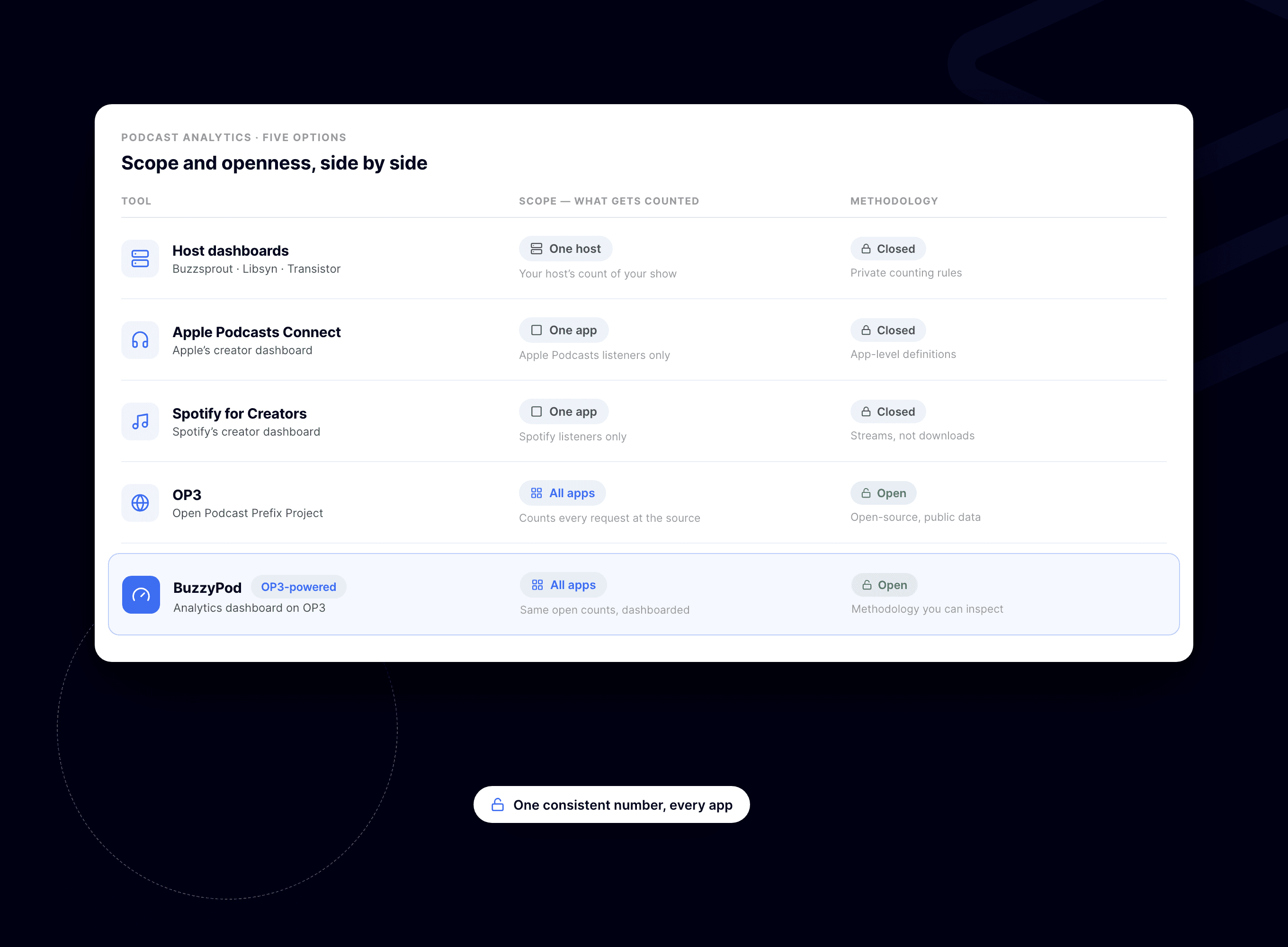The width and height of the screenshot is (1288, 947).
Task: Click Streams, not downloads text
Action: [x=912, y=436]
